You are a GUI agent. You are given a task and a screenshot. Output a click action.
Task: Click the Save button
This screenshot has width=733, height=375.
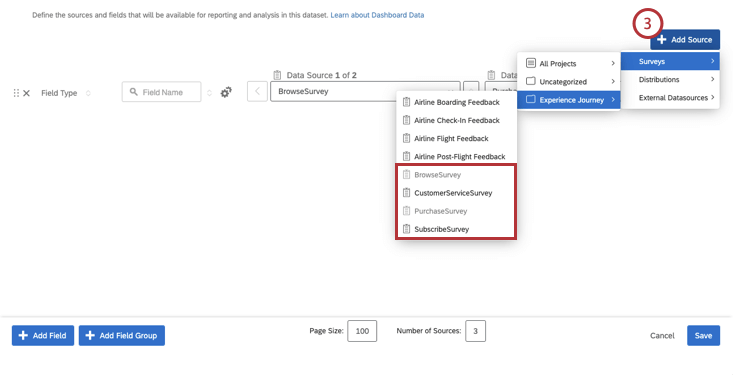(703, 336)
